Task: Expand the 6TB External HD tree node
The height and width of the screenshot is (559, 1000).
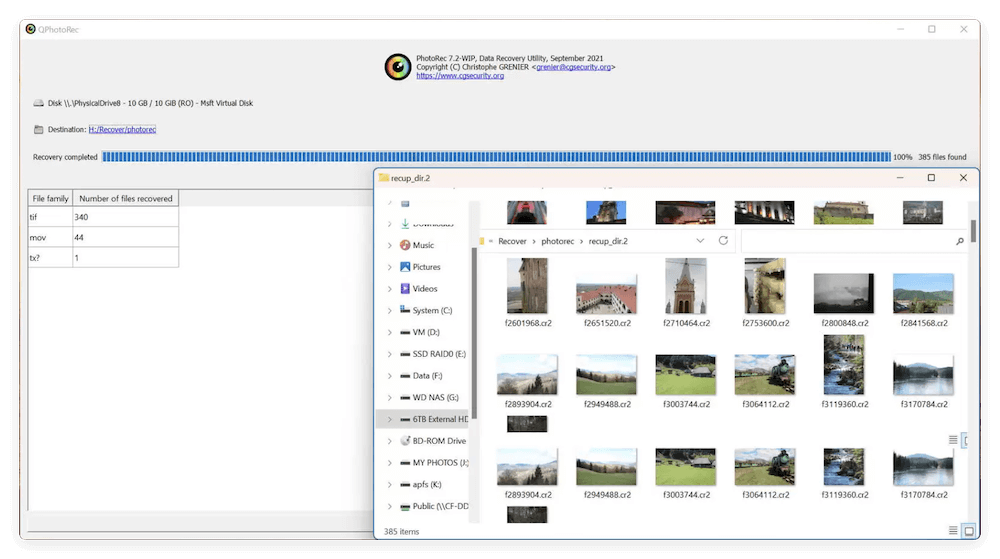Action: point(390,419)
